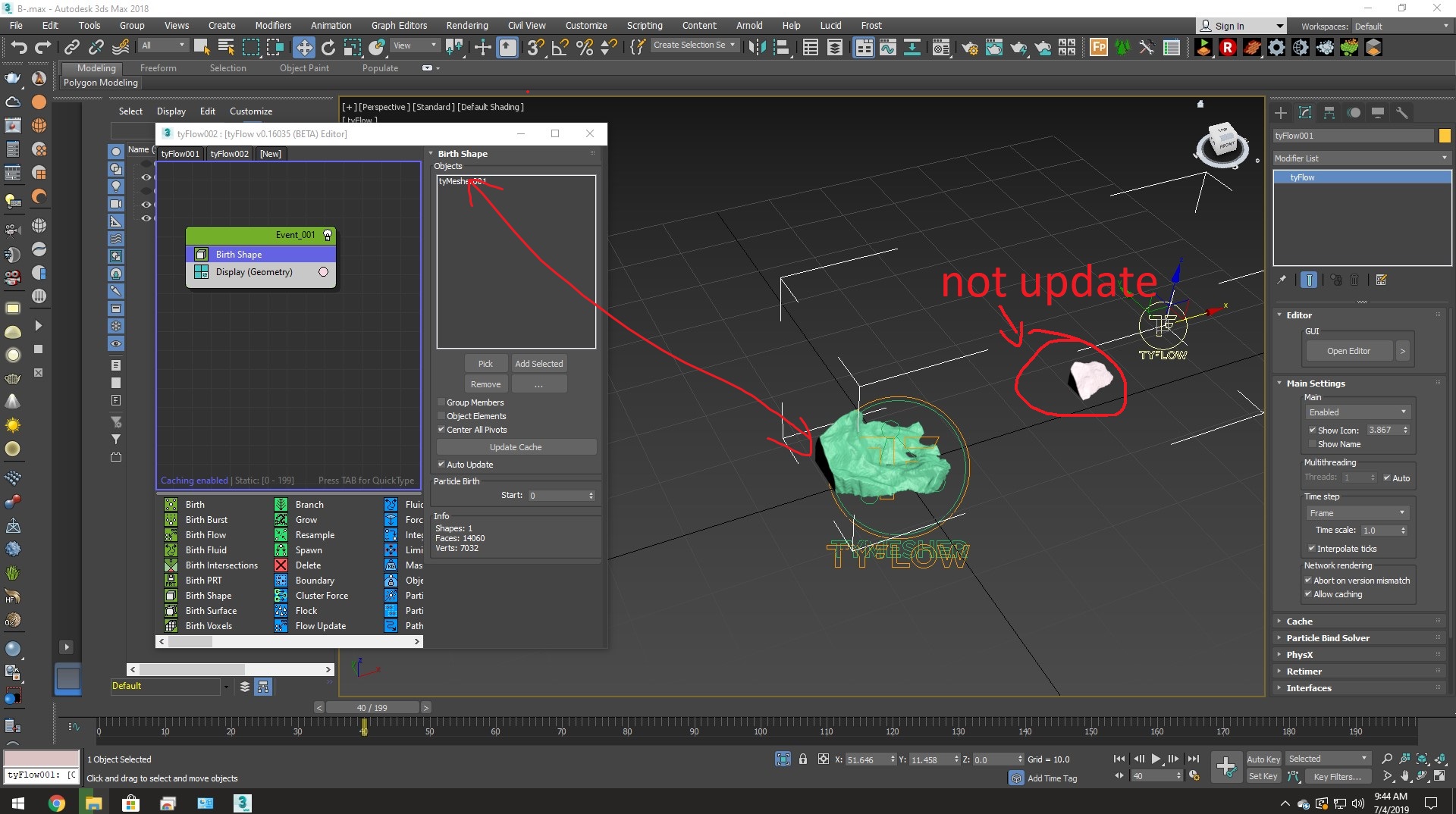Screen dimensions: 1456x814
Task: Click the orange Fp plugin icon
Action: [x=1099, y=48]
